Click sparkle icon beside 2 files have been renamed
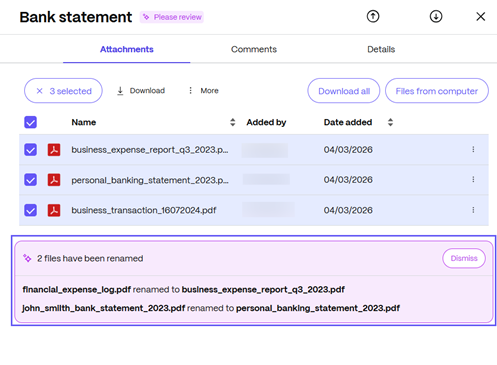The image size is (497, 365). click(27, 258)
